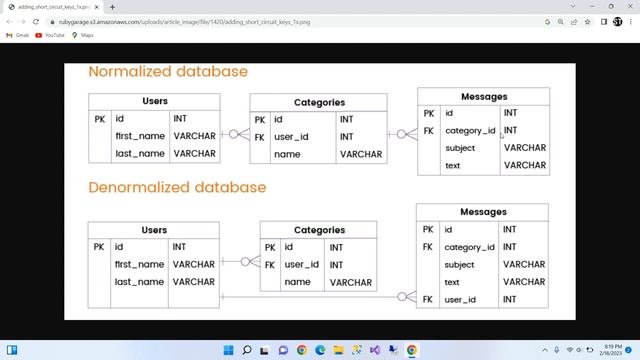
Task: Click the 'Categories' header in normalized diagram
Action: pyautogui.click(x=319, y=102)
